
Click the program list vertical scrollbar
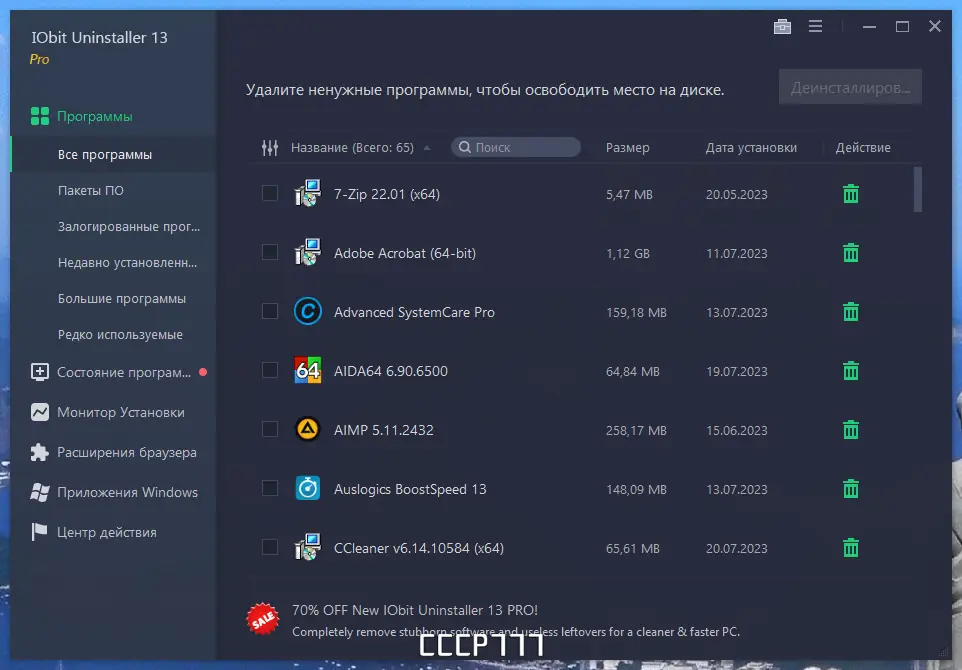point(918,189)
